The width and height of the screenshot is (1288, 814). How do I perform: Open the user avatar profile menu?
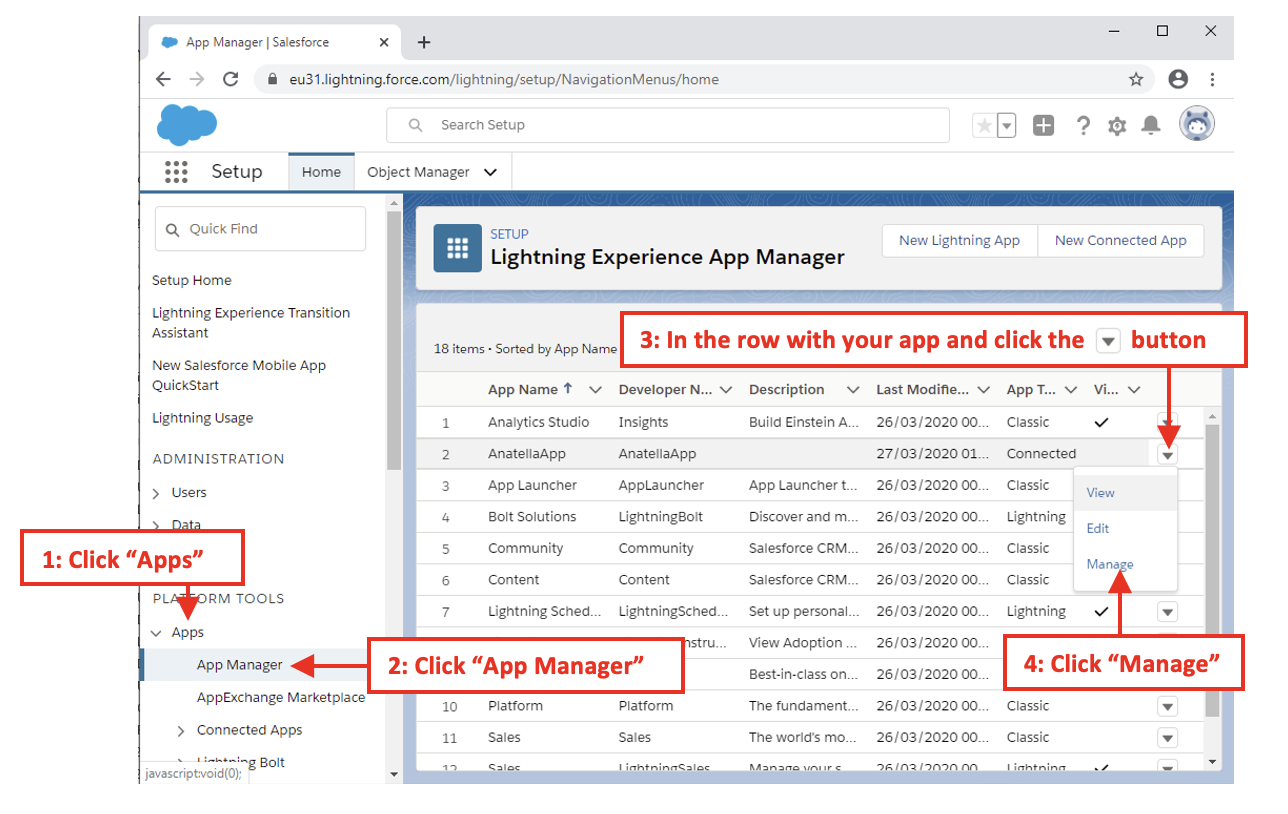[1196, 124]
